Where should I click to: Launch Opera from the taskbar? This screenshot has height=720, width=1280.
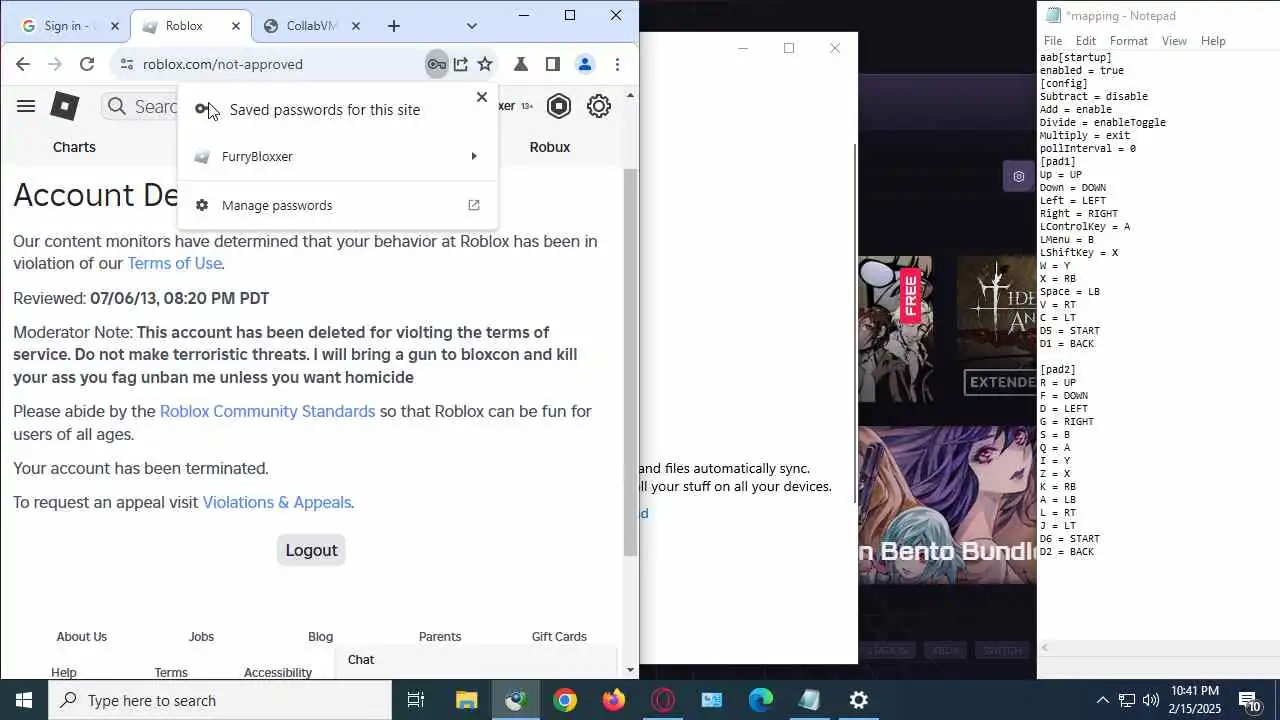pyautogui.click(x=663, y=700)
